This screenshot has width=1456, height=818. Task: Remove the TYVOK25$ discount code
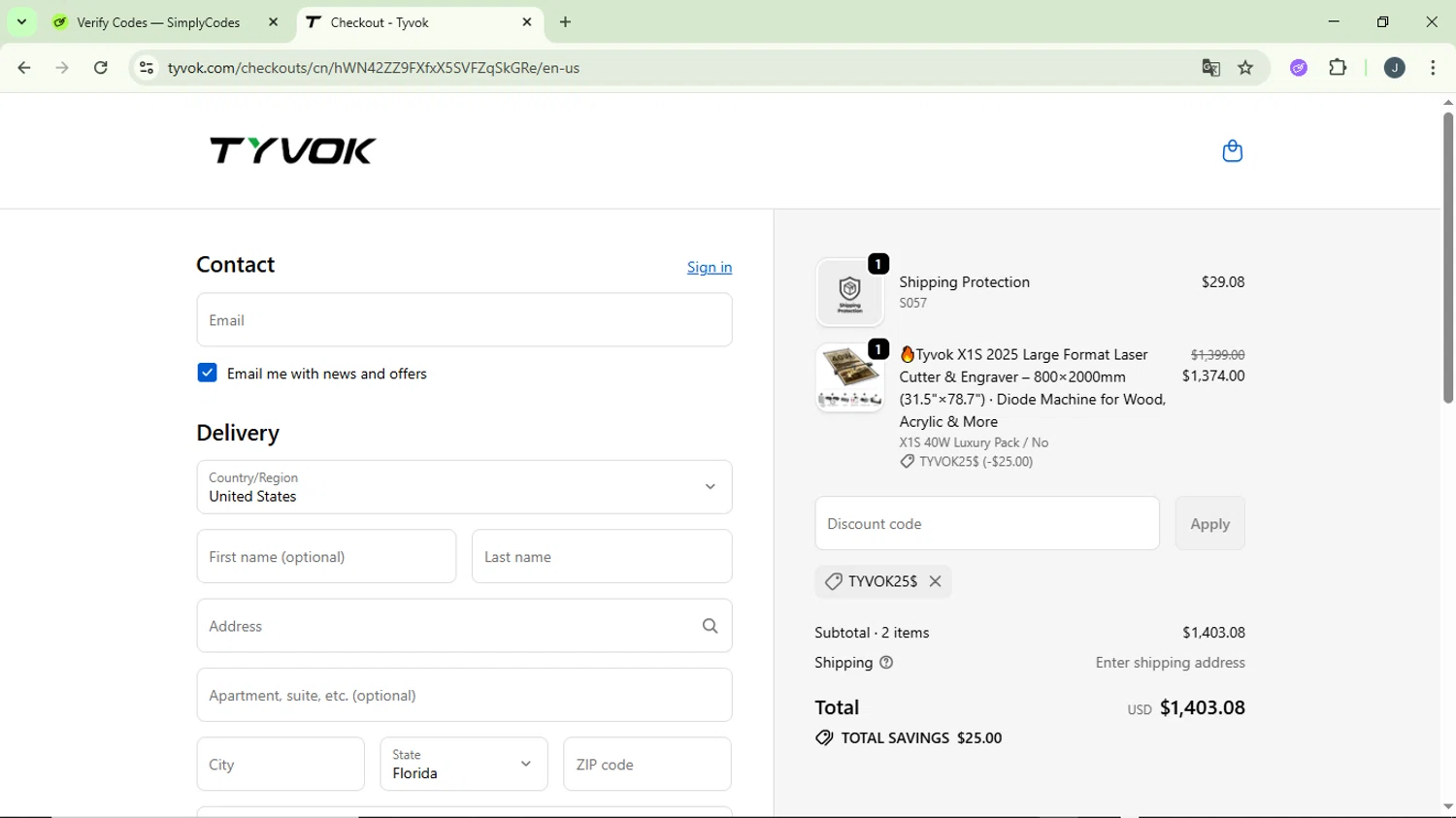pos(935,581)
